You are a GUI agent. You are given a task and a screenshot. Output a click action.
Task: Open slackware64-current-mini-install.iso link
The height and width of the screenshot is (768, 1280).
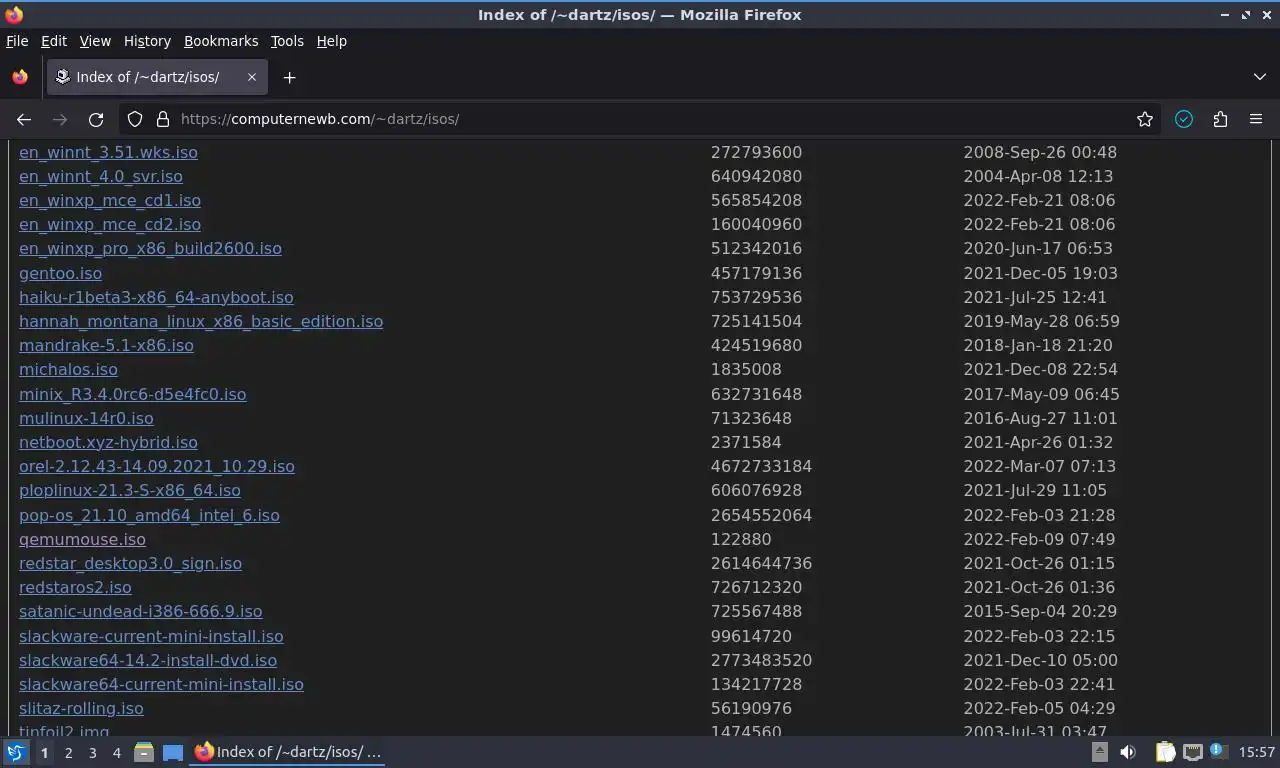click(x=161, y=684)
